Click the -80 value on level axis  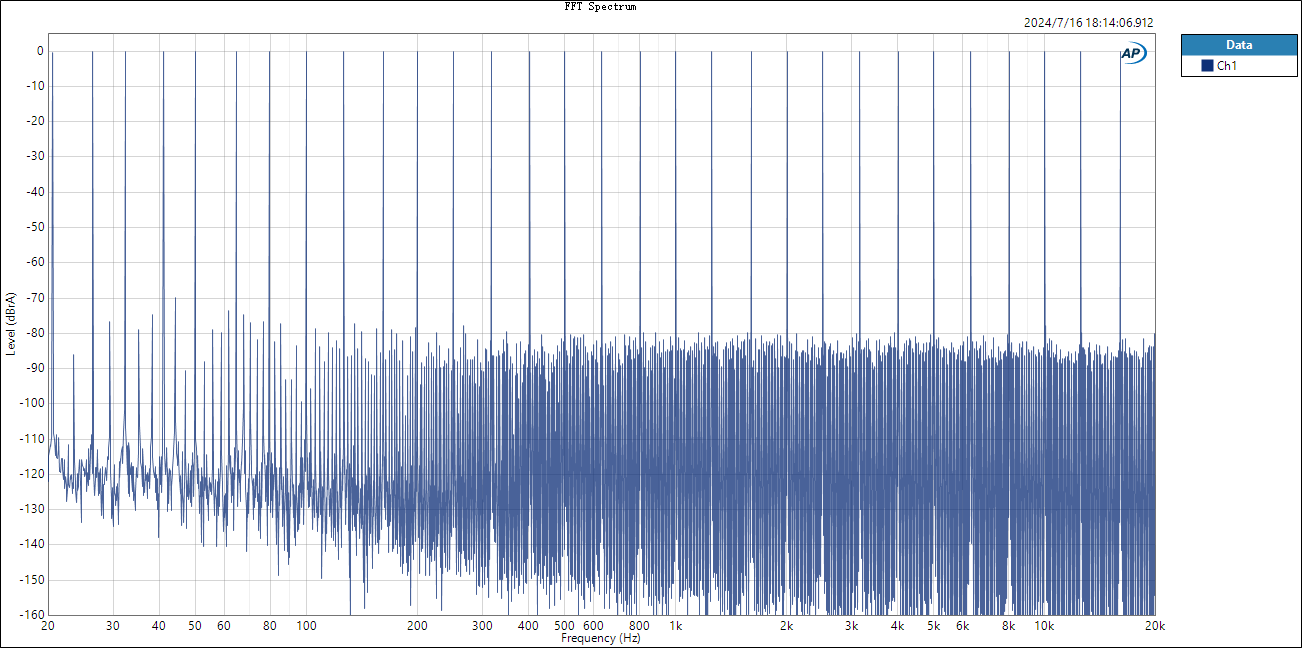coord(35,333)
